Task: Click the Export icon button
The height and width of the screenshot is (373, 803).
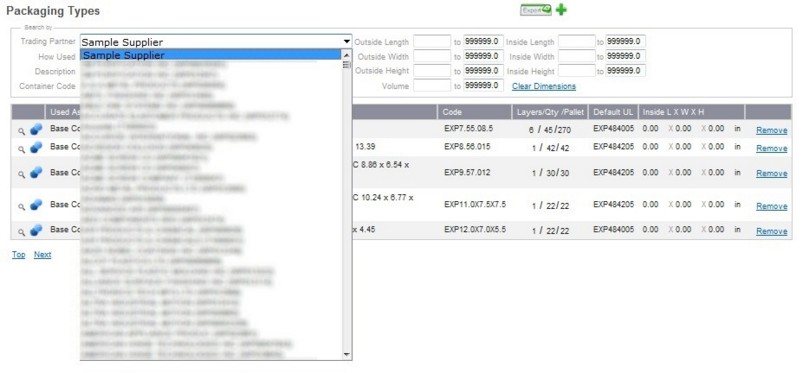Action: (x=536, y=10)
